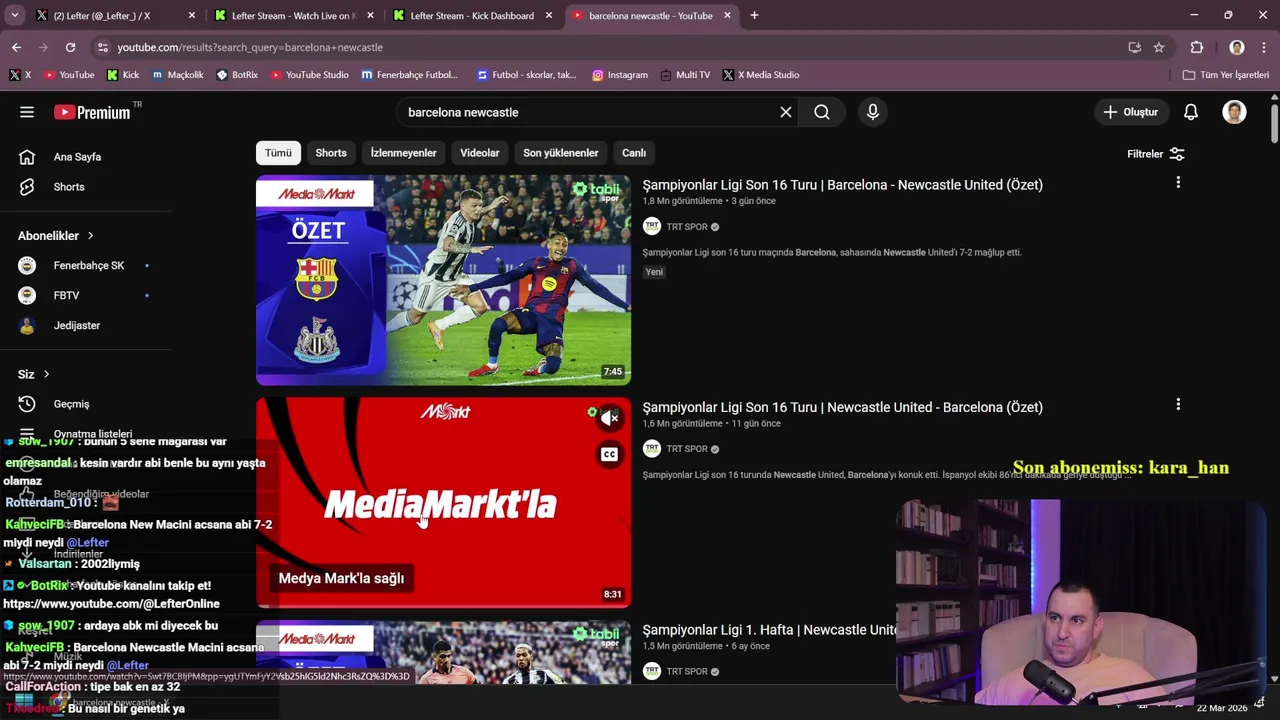1280x720 pixels.
Task: Select the Shorts filter chip
Action: point(331,153)
